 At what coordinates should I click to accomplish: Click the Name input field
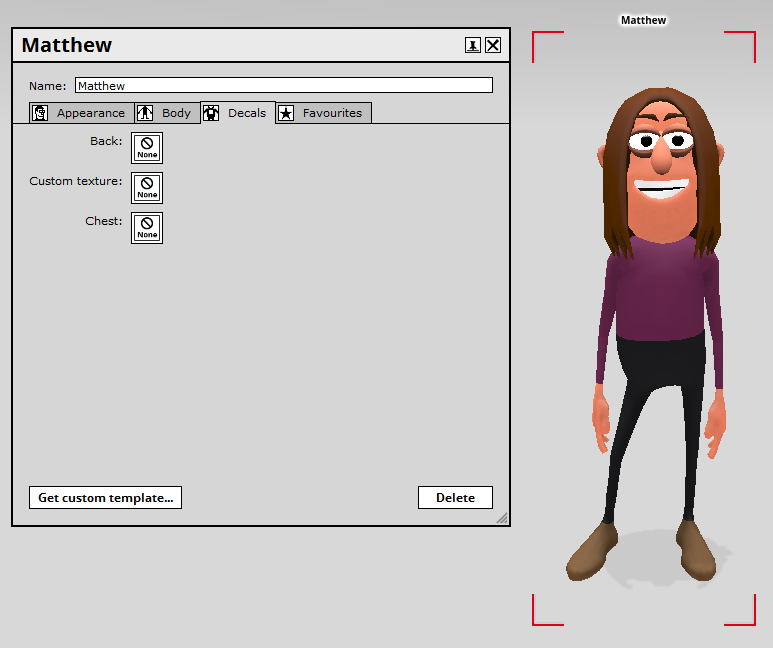point(284,85)
